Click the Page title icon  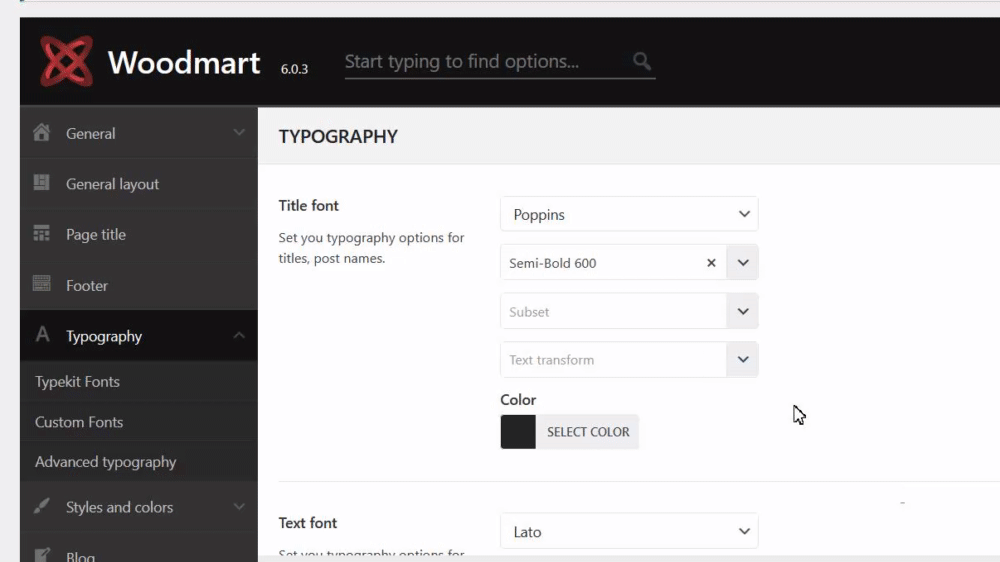(42, 234)
